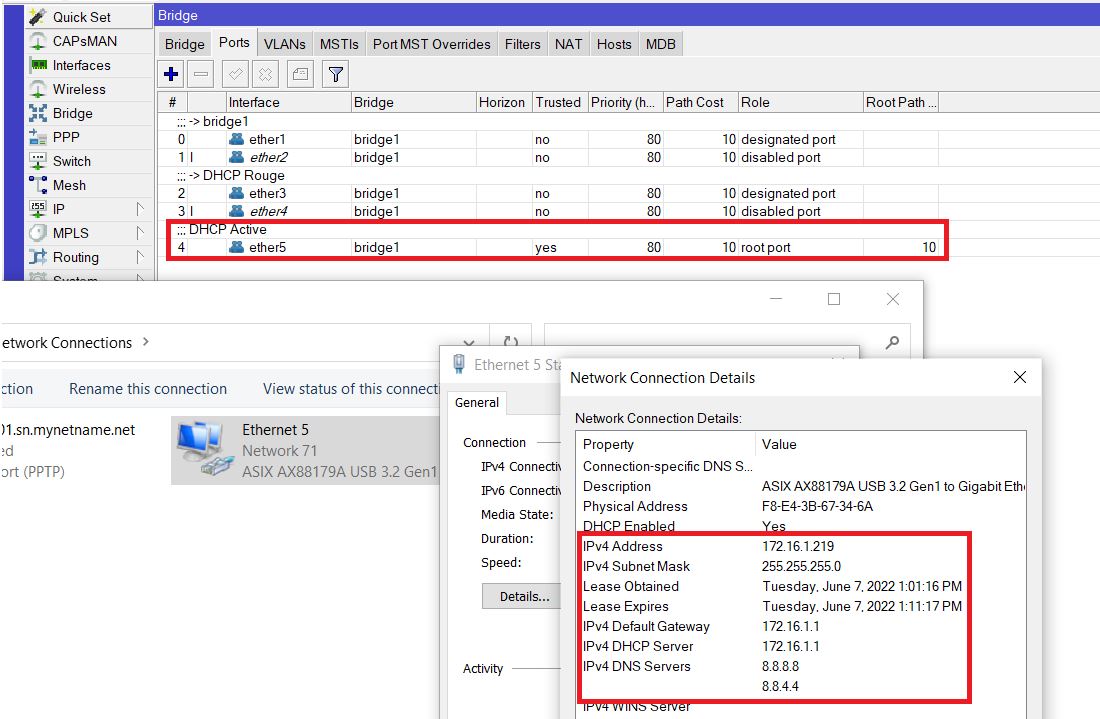Add a comment to the port
Image resolution: width=1100 pixels, height=719 pixels.
[x=300, y=74]
